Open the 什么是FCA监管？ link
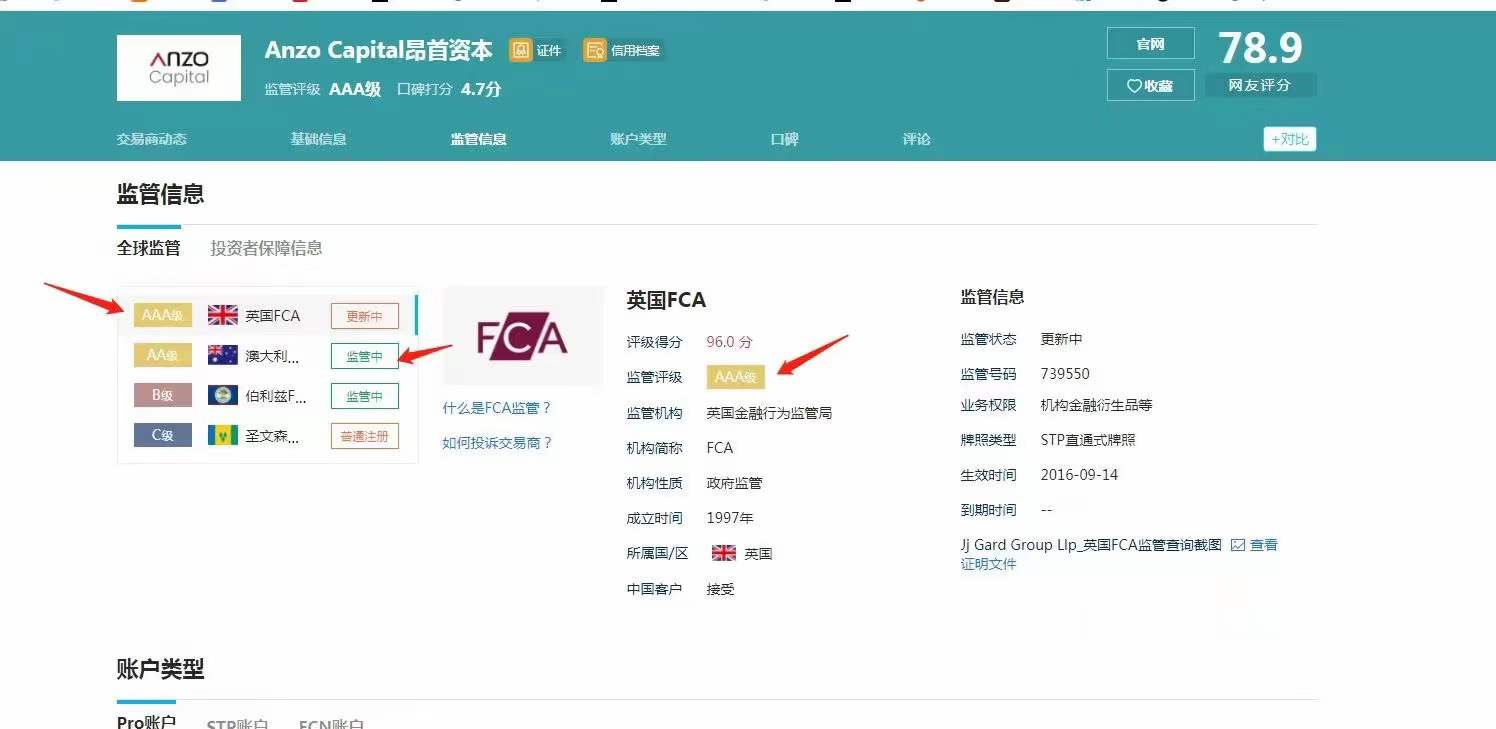1496x729 pixels. [497, 408]
